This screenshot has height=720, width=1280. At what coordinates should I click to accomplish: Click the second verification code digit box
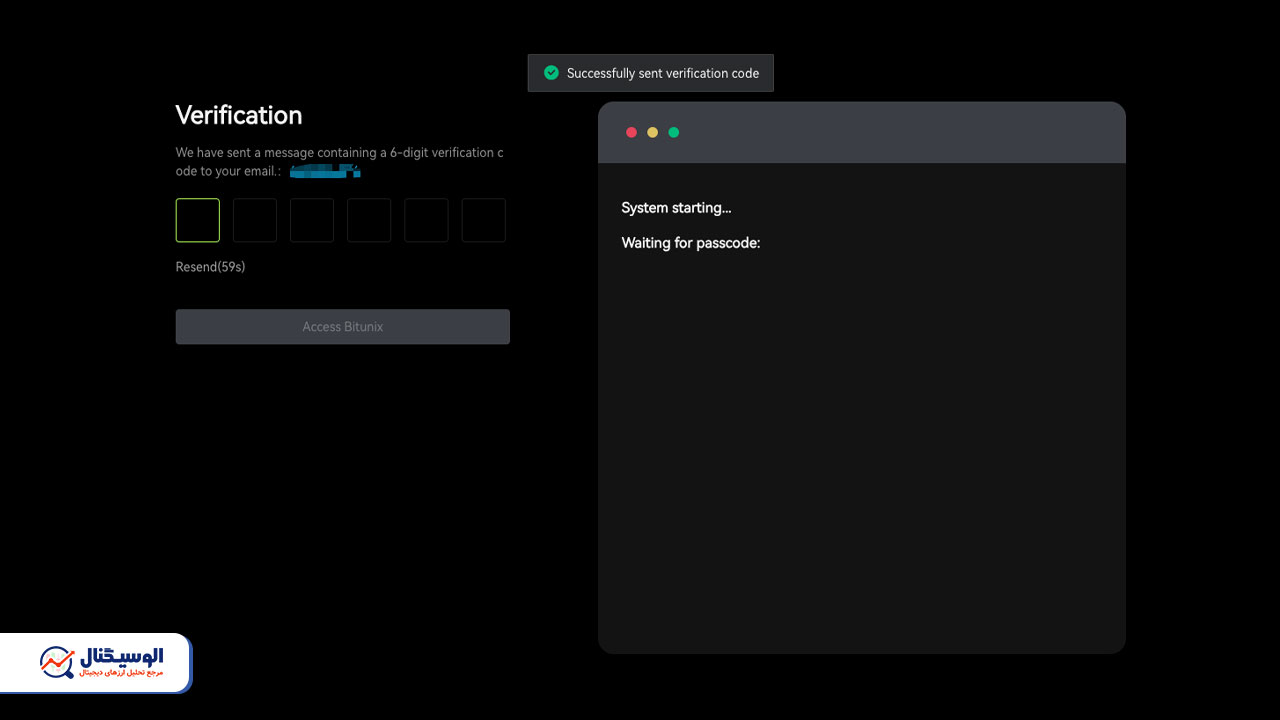(255, 220)
